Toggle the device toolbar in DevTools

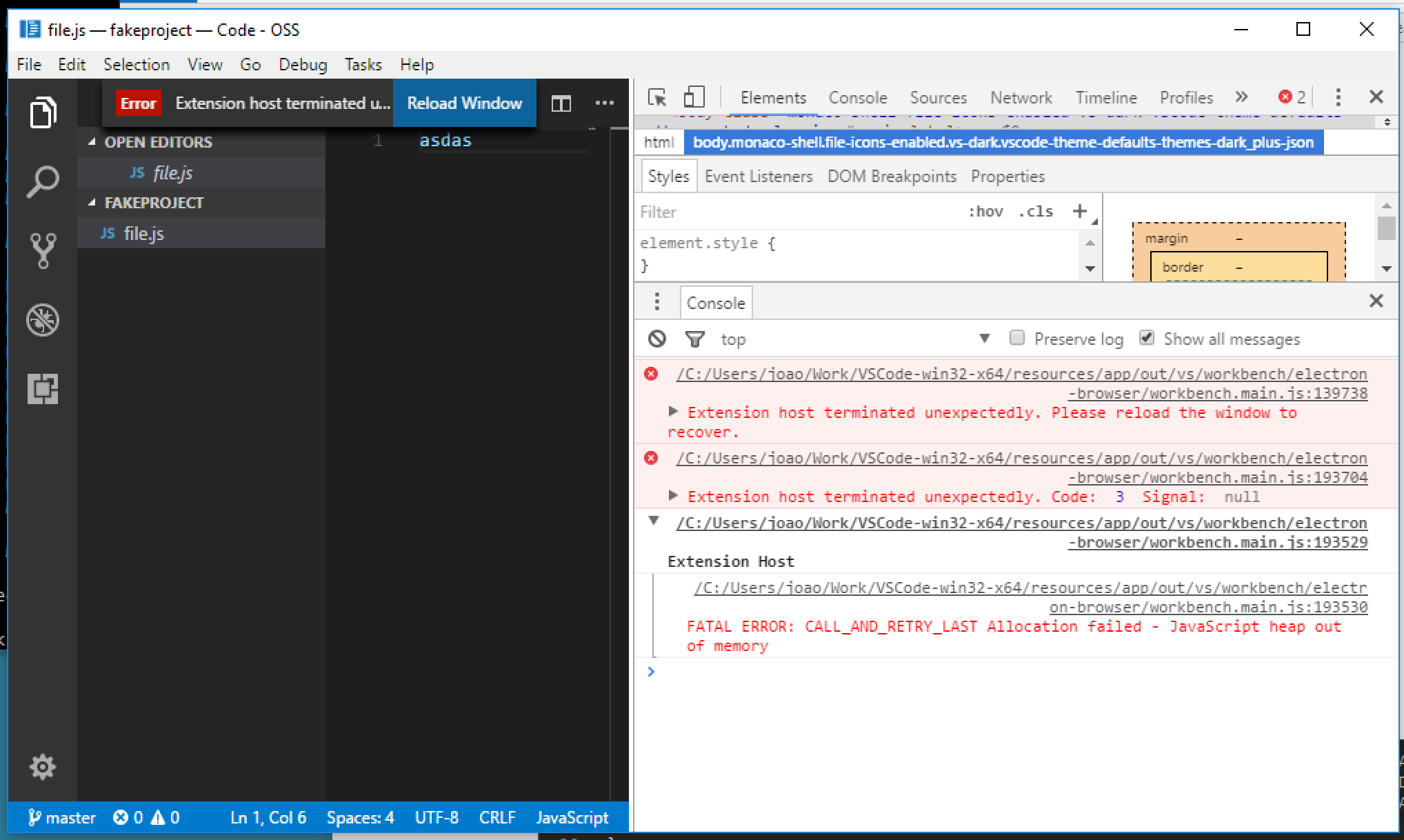(x=694, y=97)
